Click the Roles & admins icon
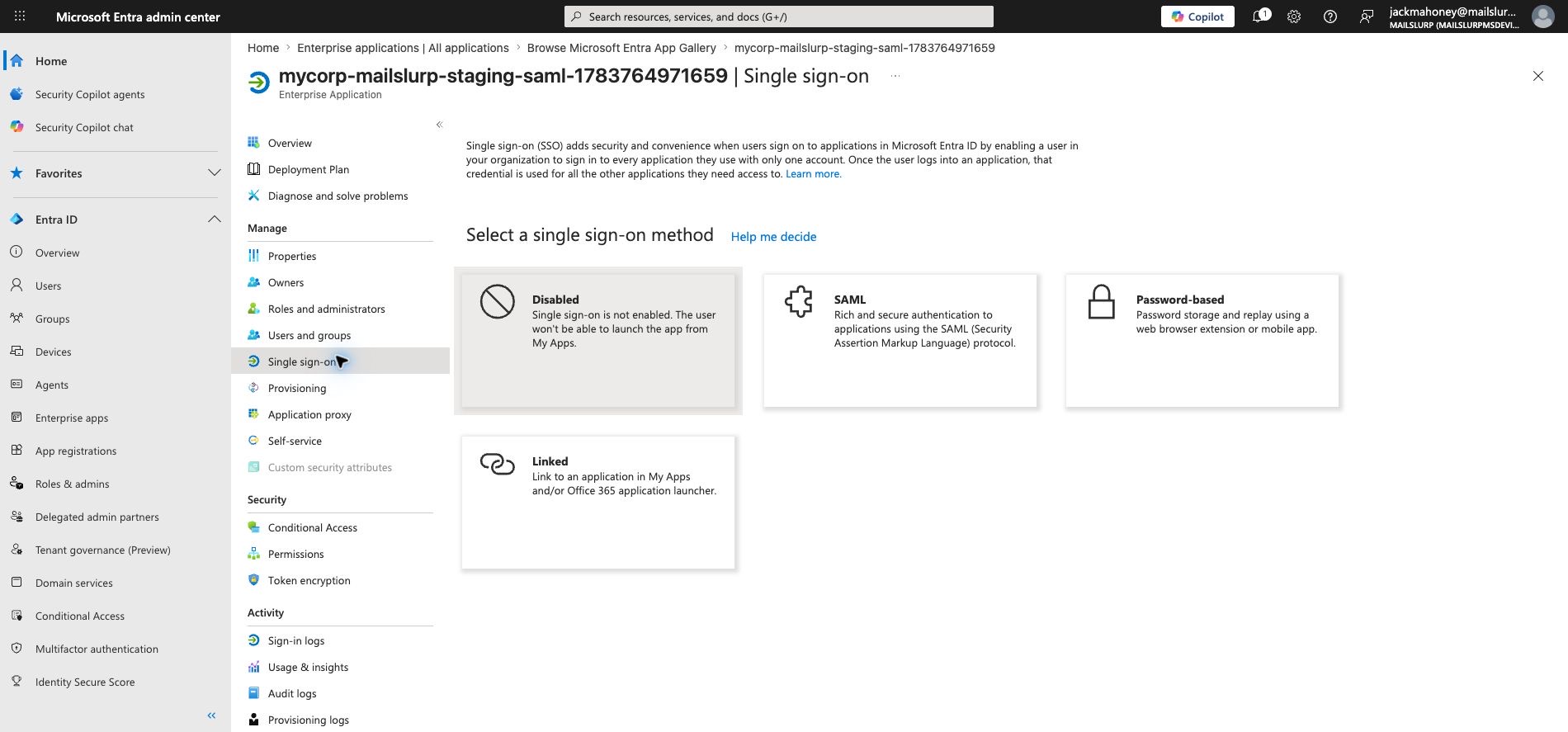1568x732 pixels. pyautogui.click(x=17, y=484)
